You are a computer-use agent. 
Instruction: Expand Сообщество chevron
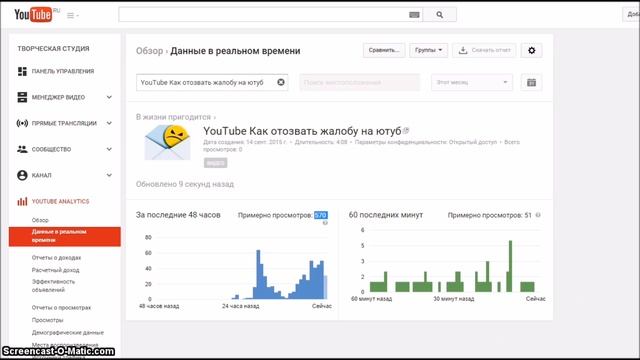(x=109, y=149)
